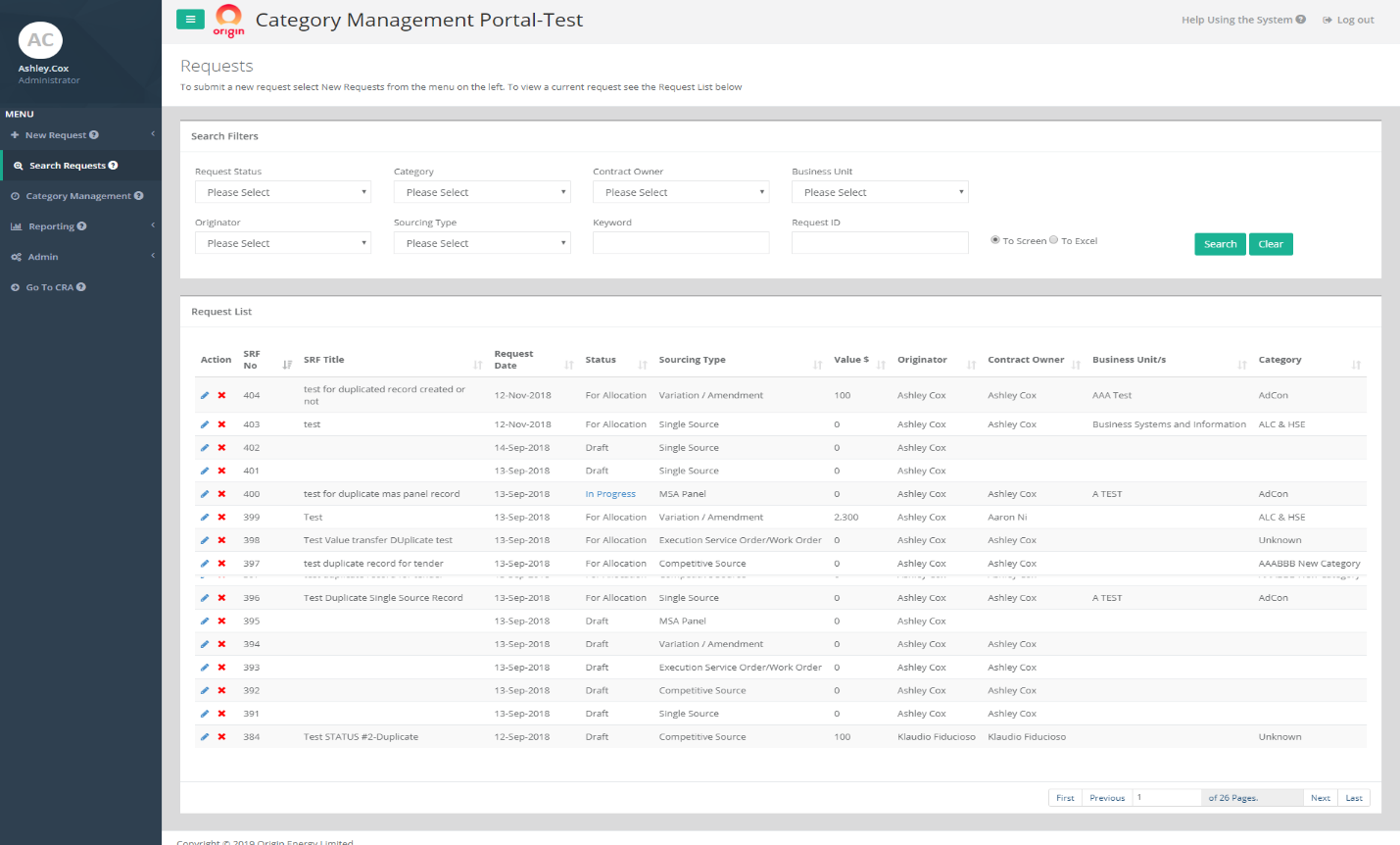The image size is (1400, 845).
Task: Expand the Reporting menu chevron
Action: [153, 225]
